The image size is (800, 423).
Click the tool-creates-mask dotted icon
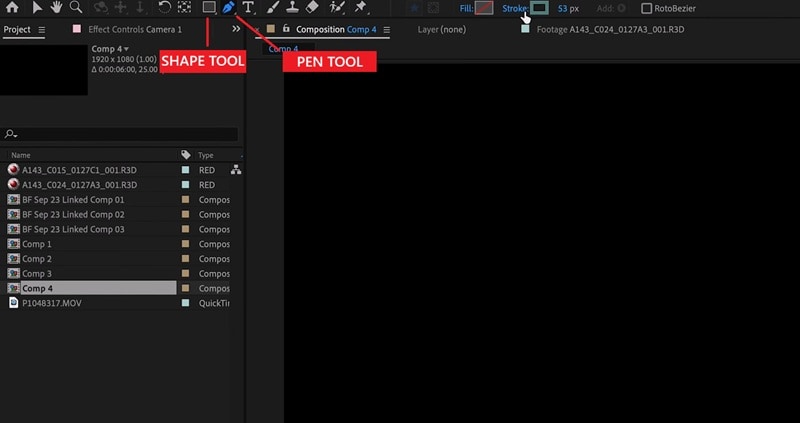click(433, 8)
